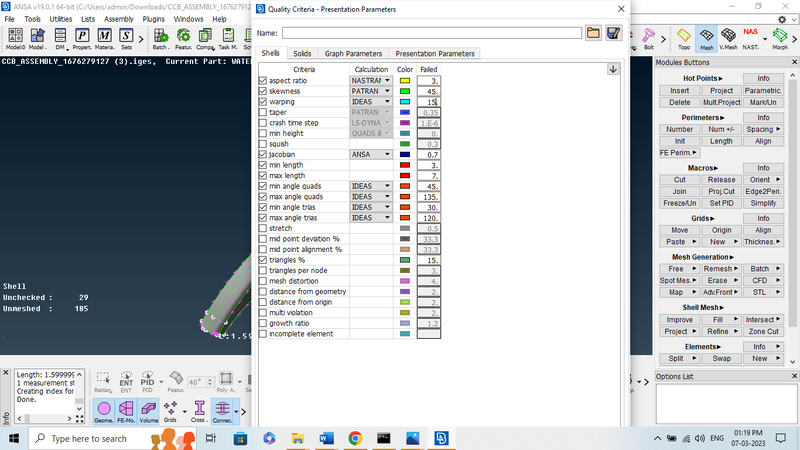
Task: Edit the max length failed value field
Action: (429, 176)
